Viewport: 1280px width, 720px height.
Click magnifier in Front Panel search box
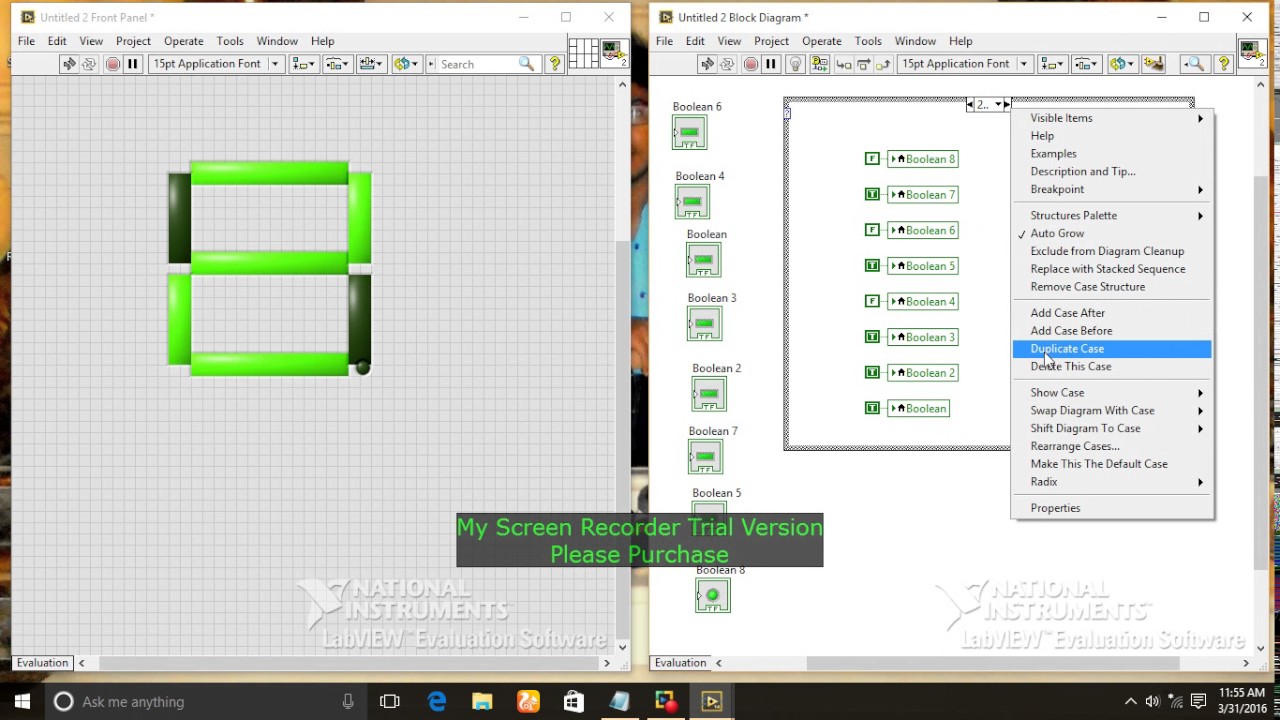(x=526, y=64)
